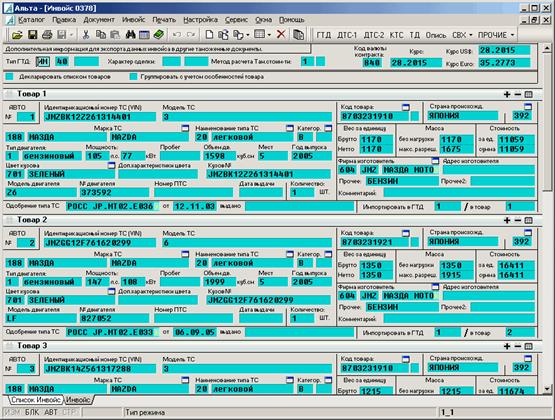
Task: Switch to the Инвойс tab at bottom
Action: click(x=79, y=400)
